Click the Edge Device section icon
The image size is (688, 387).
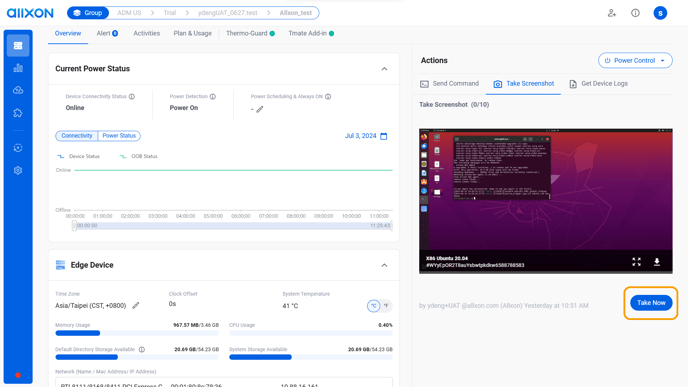[x=61, y=265]
